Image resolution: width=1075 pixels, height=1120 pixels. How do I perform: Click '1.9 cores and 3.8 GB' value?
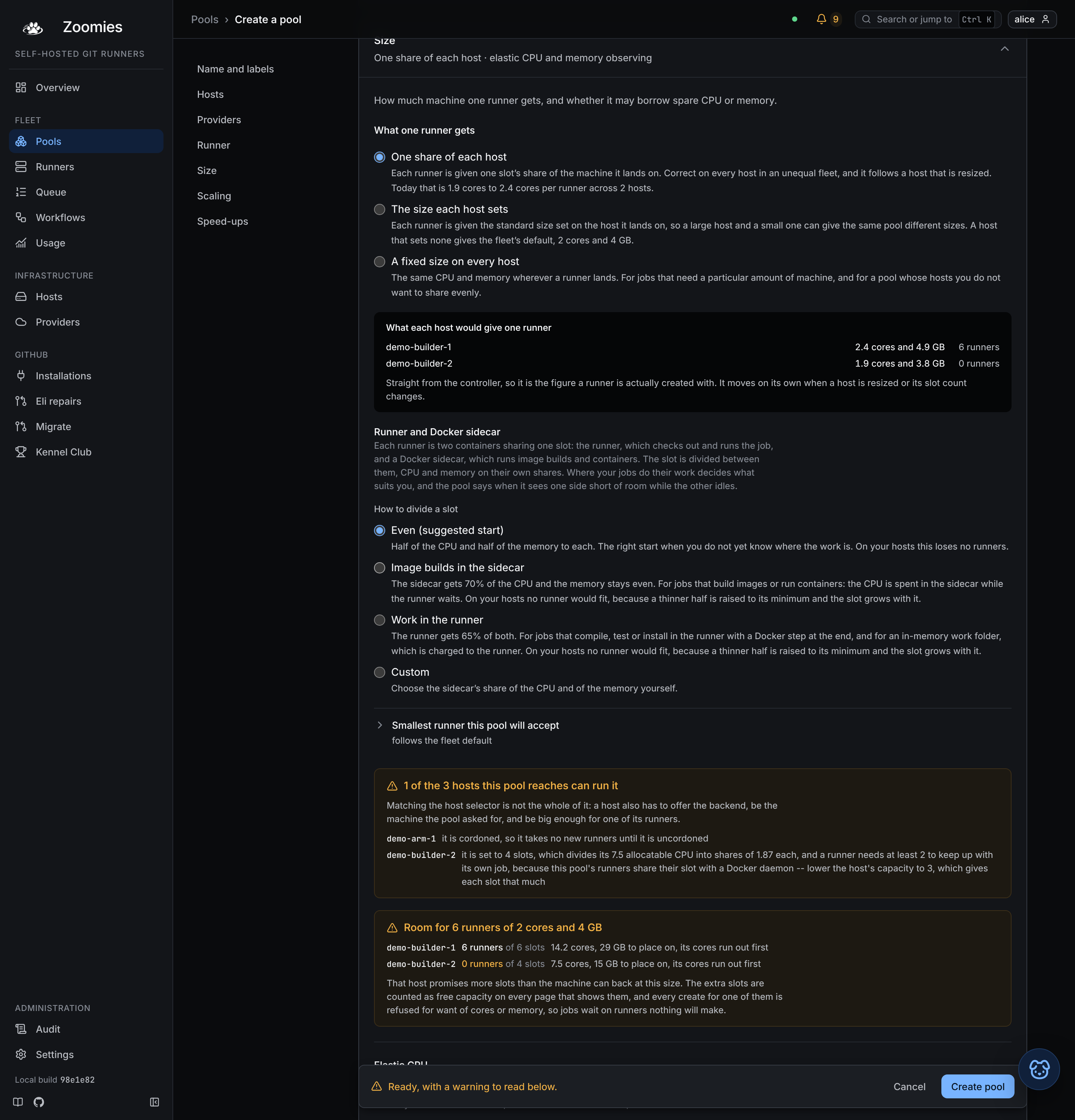[x=900, y=364]
